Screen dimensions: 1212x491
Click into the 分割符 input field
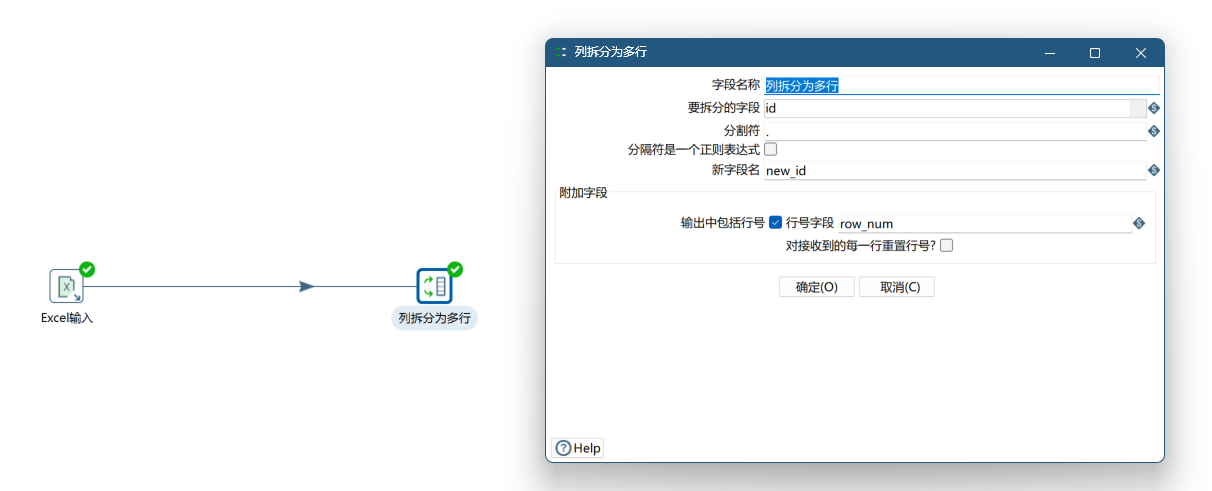(955, 131)
